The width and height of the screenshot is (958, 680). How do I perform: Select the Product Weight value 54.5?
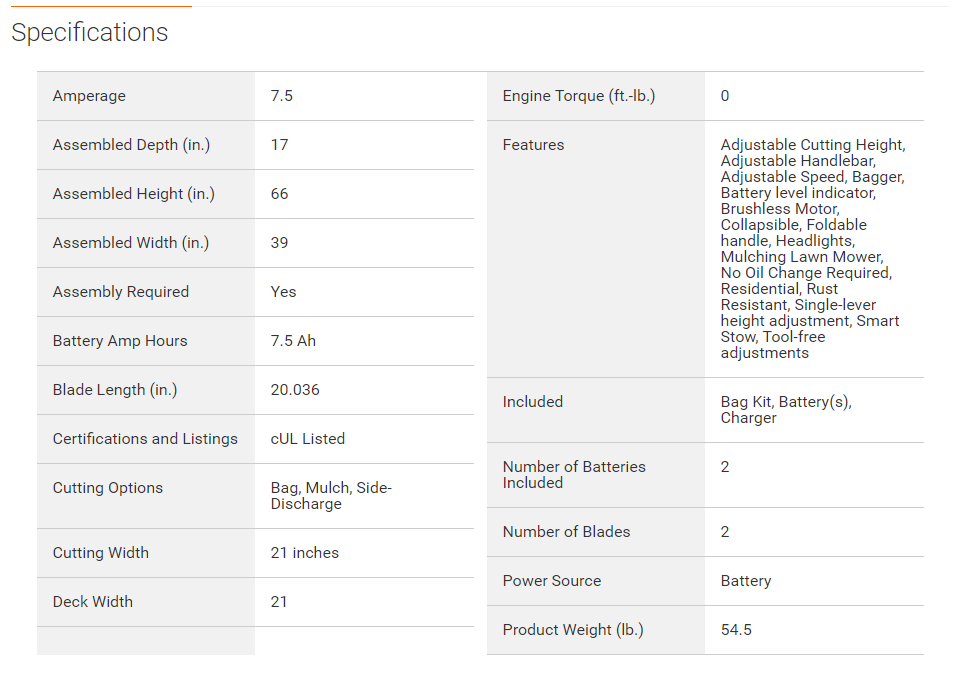tap(736, 630)
